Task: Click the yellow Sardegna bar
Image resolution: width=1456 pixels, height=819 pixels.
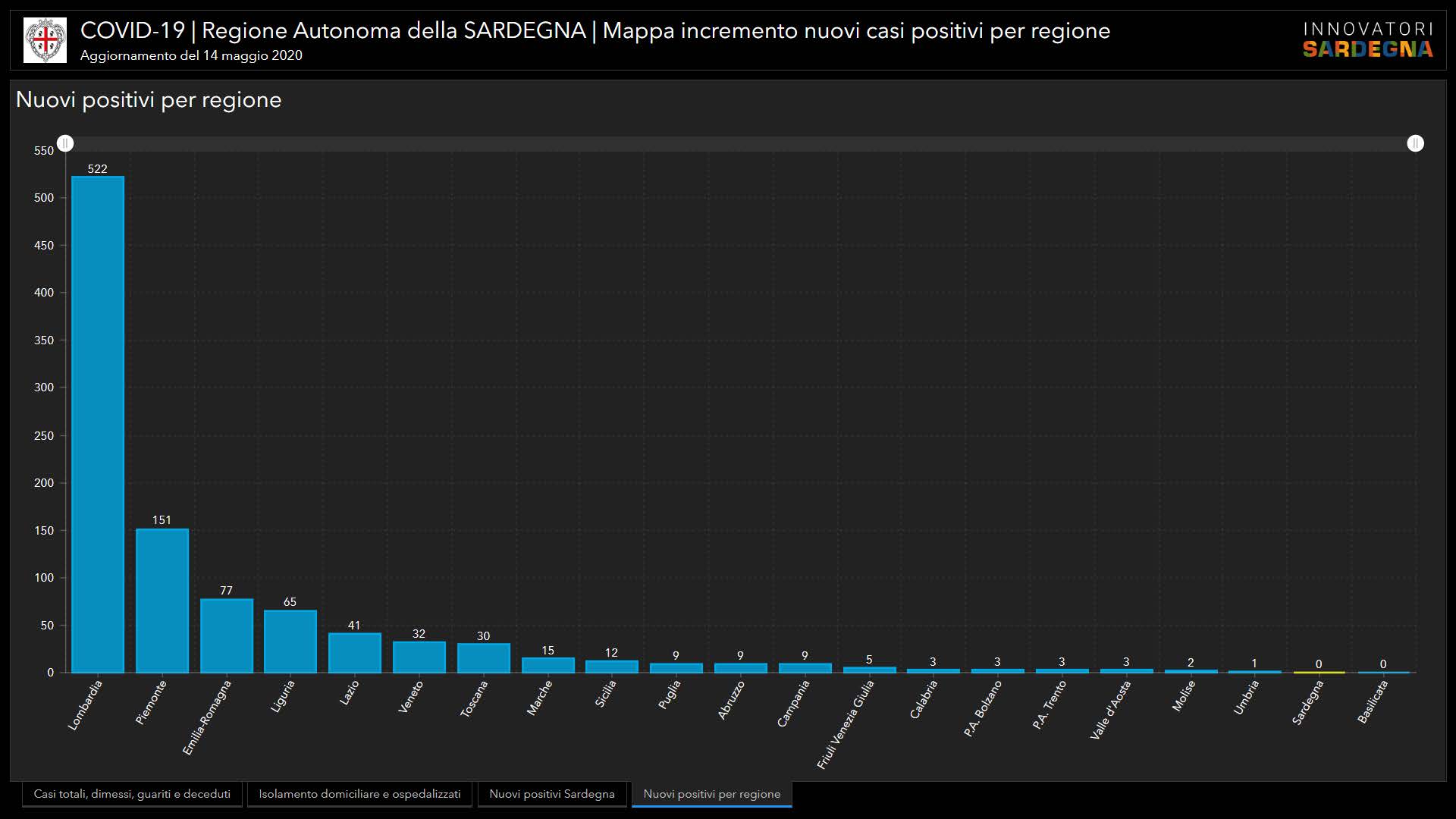Action: (1319, 672)
